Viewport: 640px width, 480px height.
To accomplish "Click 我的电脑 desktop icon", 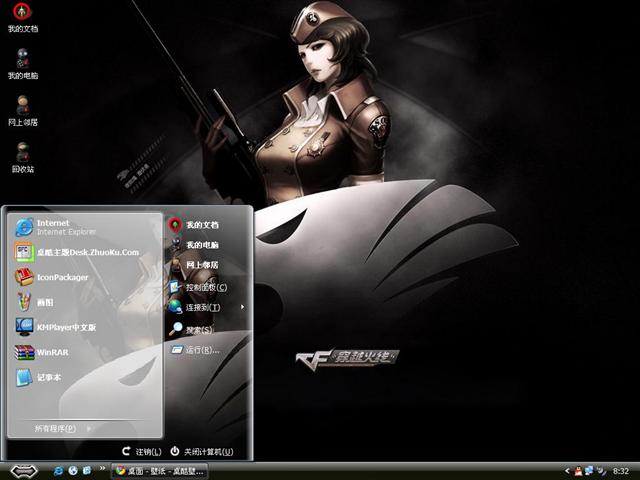I will (x=23, y=64).
